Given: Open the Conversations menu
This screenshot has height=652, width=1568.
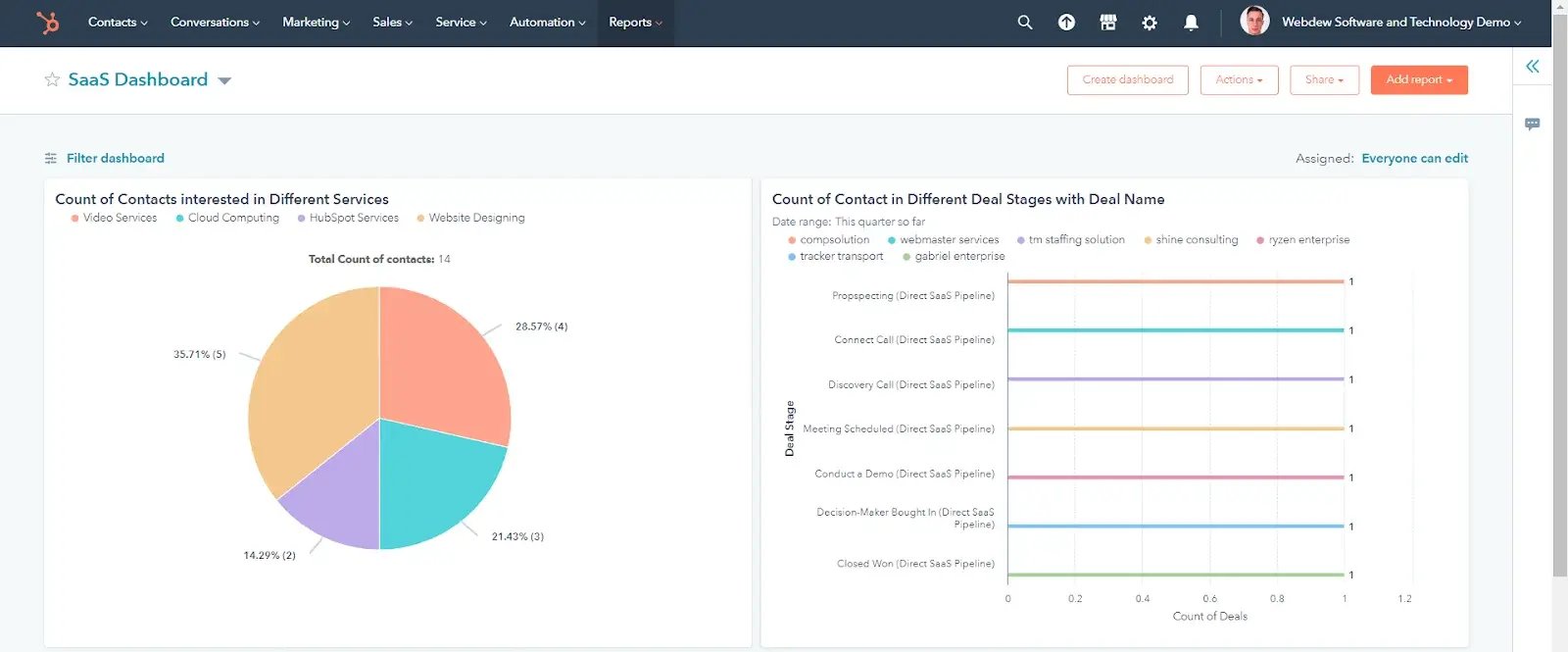Looking at the screenshot, I should (x=216, y=22).
